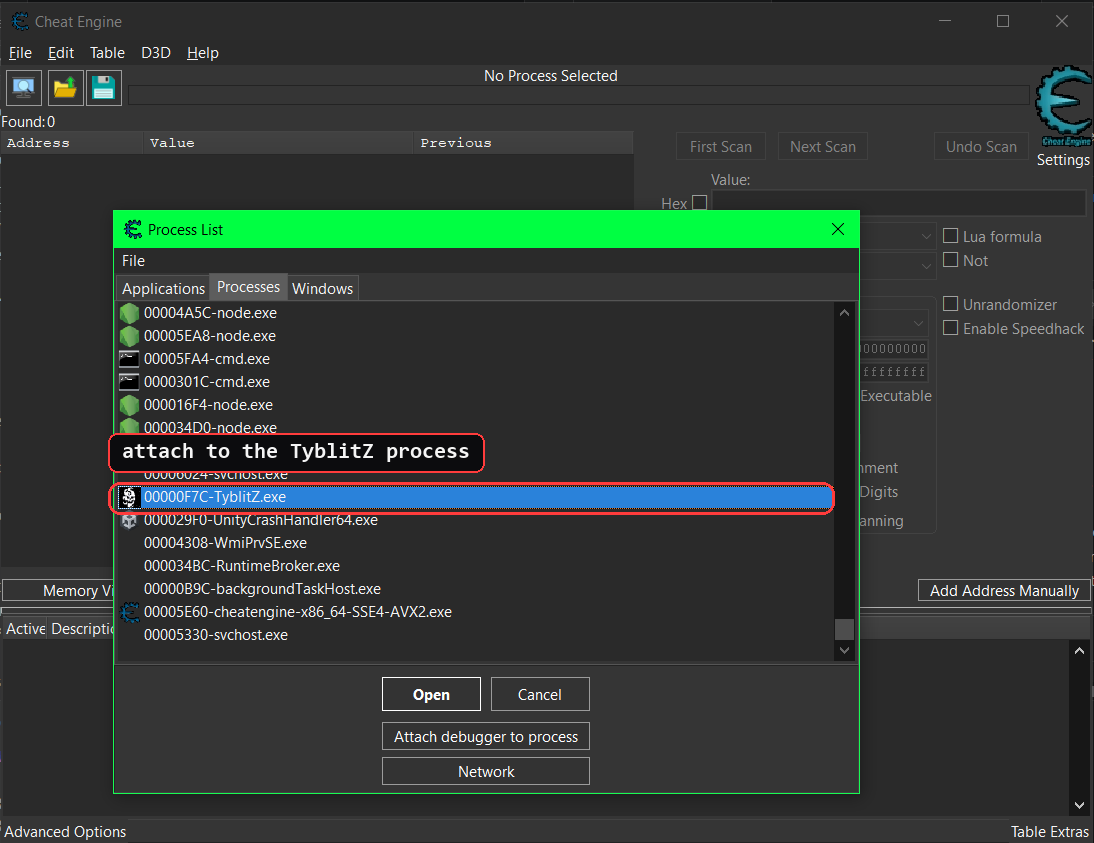The image size is (1094, 843).
Task: Toggle the Not checkbox
Action: coord(950,260)
